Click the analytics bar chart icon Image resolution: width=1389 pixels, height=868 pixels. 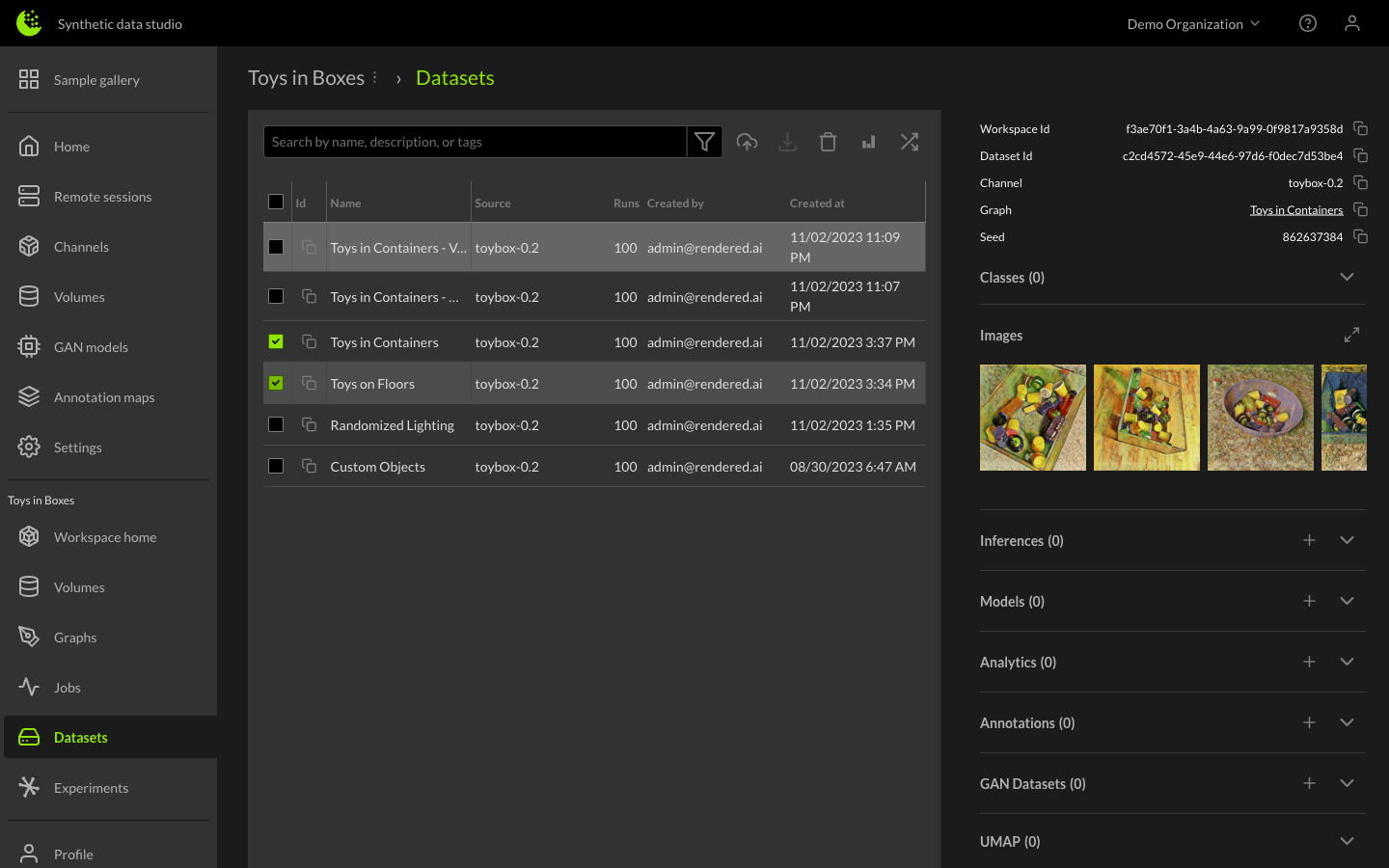click(868, 142)
